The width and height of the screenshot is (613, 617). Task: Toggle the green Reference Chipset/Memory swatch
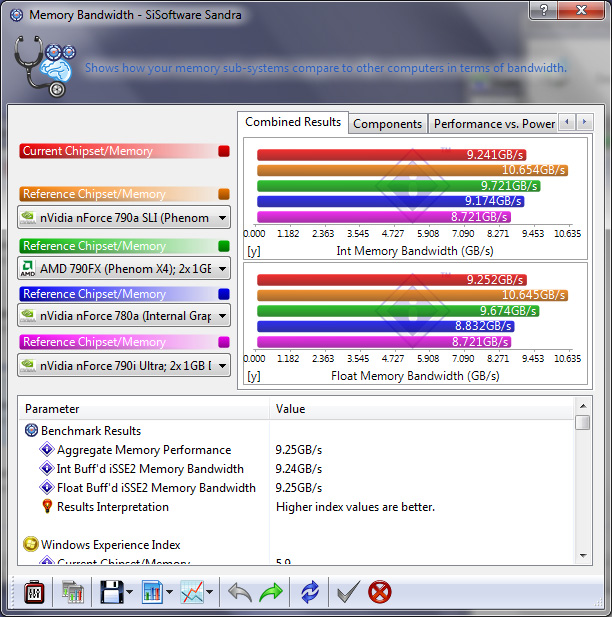pyautogui.click(x=223, y=246)
